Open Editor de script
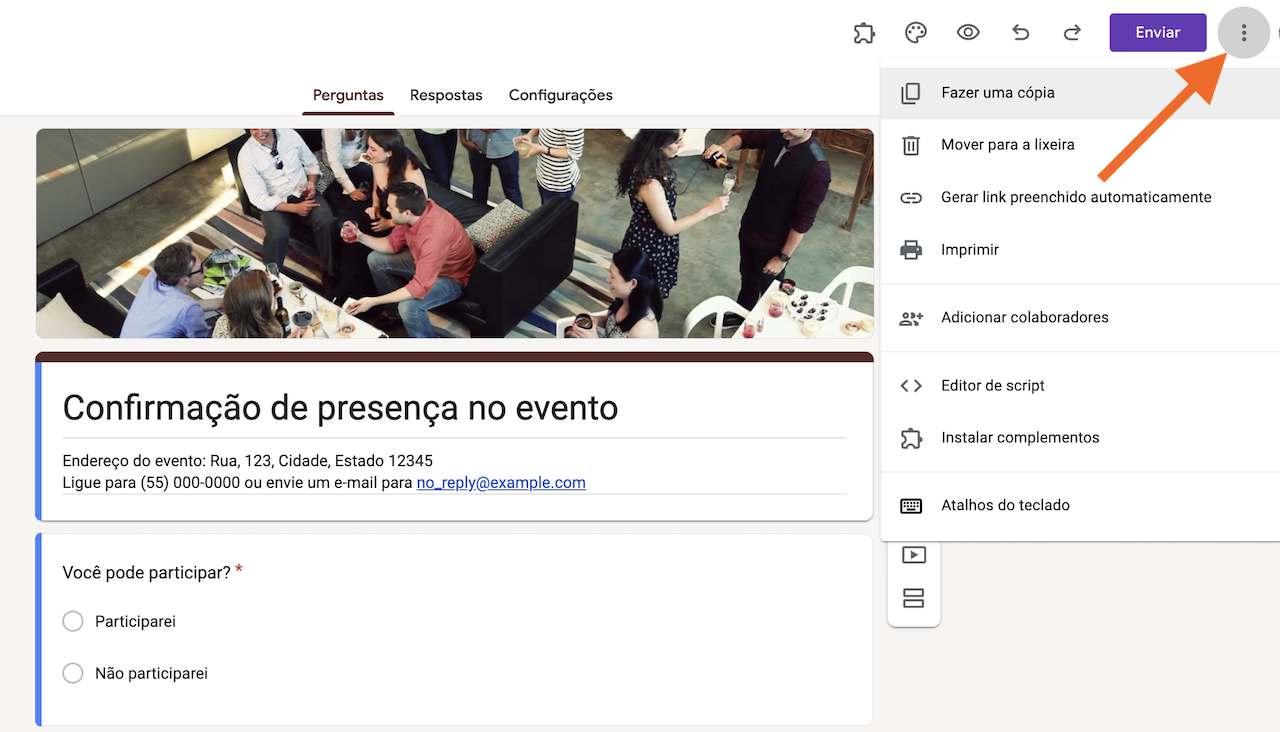 pyautogui.click(x=992, y=385)
